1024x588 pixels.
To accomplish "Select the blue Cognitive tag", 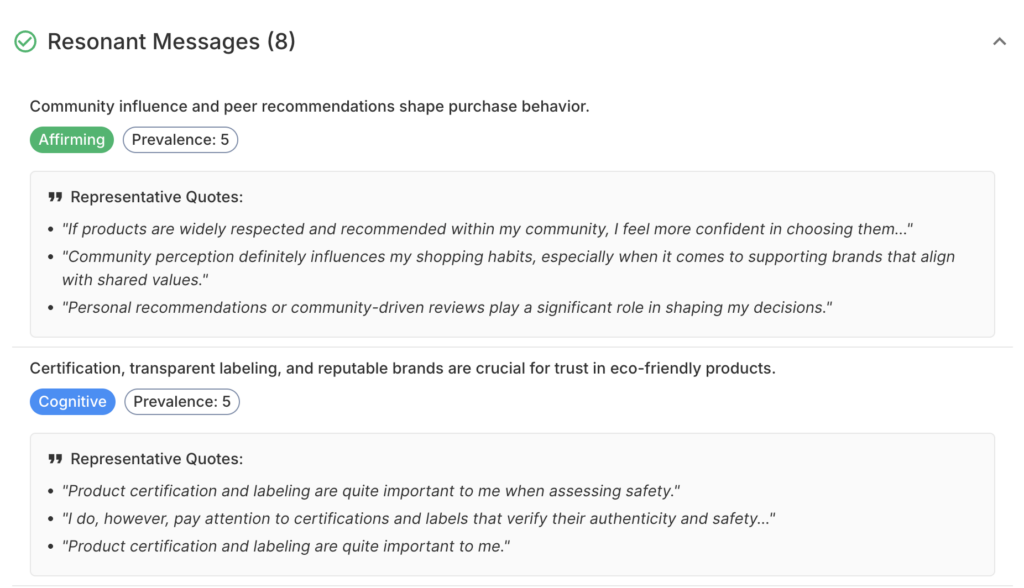I will (x=72, y=402).
